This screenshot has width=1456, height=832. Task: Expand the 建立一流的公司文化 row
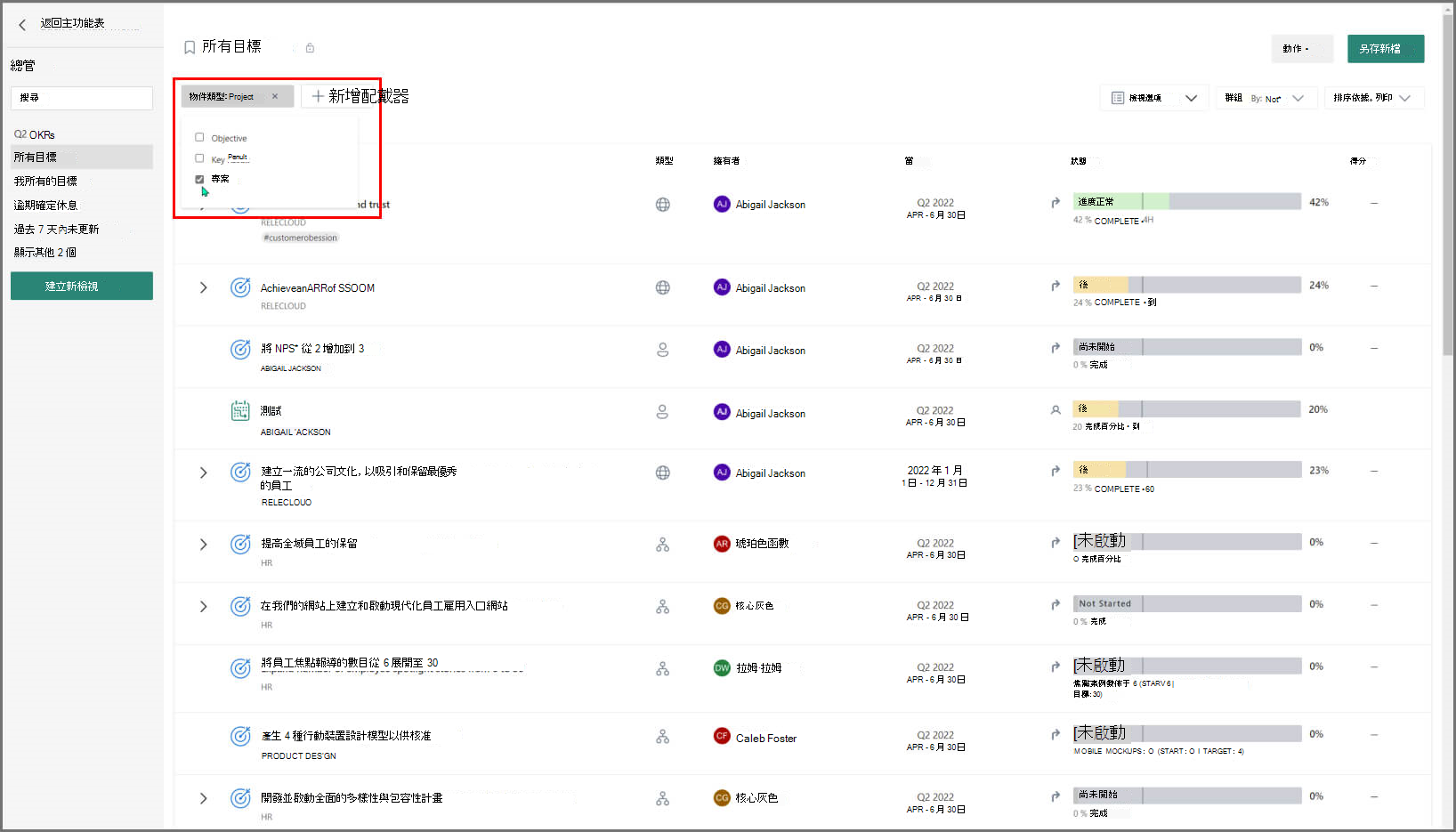pyautogui.click(x=203, y=473)
